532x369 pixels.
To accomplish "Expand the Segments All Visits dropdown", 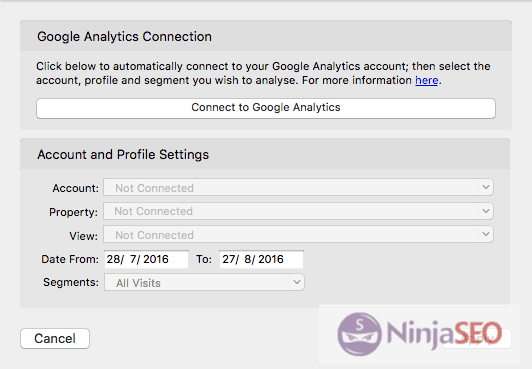I will point(204,283).
